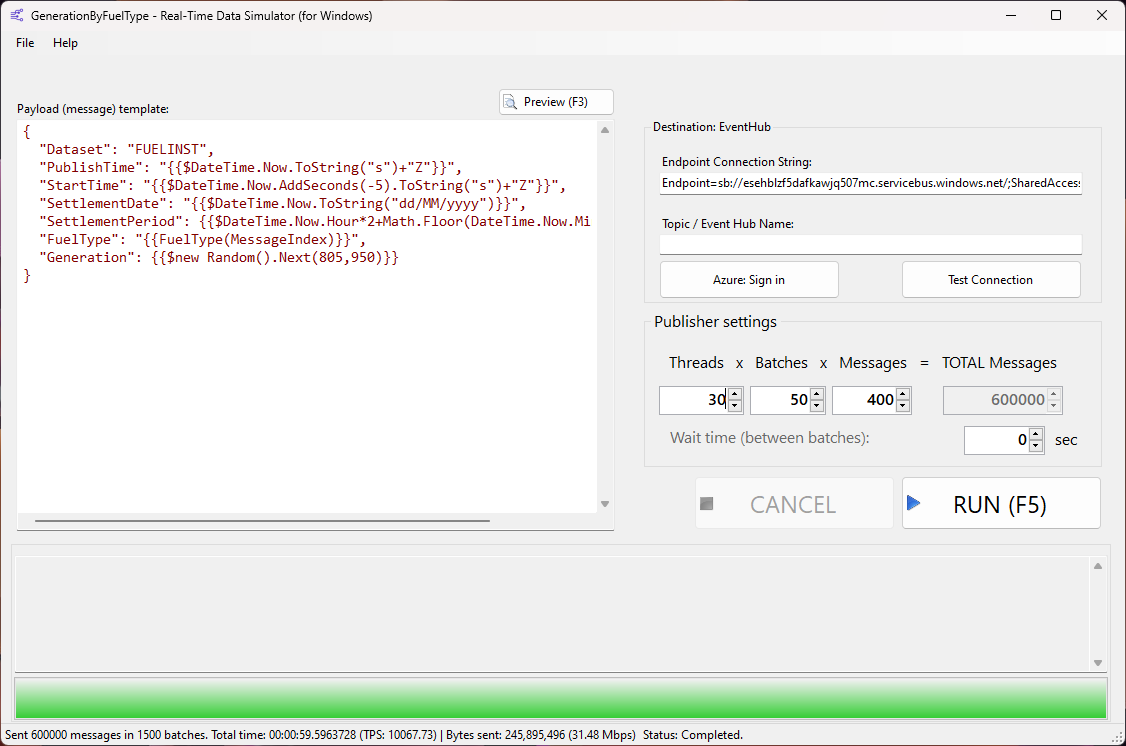Click the "FuelType" template line

coord(203,239)
